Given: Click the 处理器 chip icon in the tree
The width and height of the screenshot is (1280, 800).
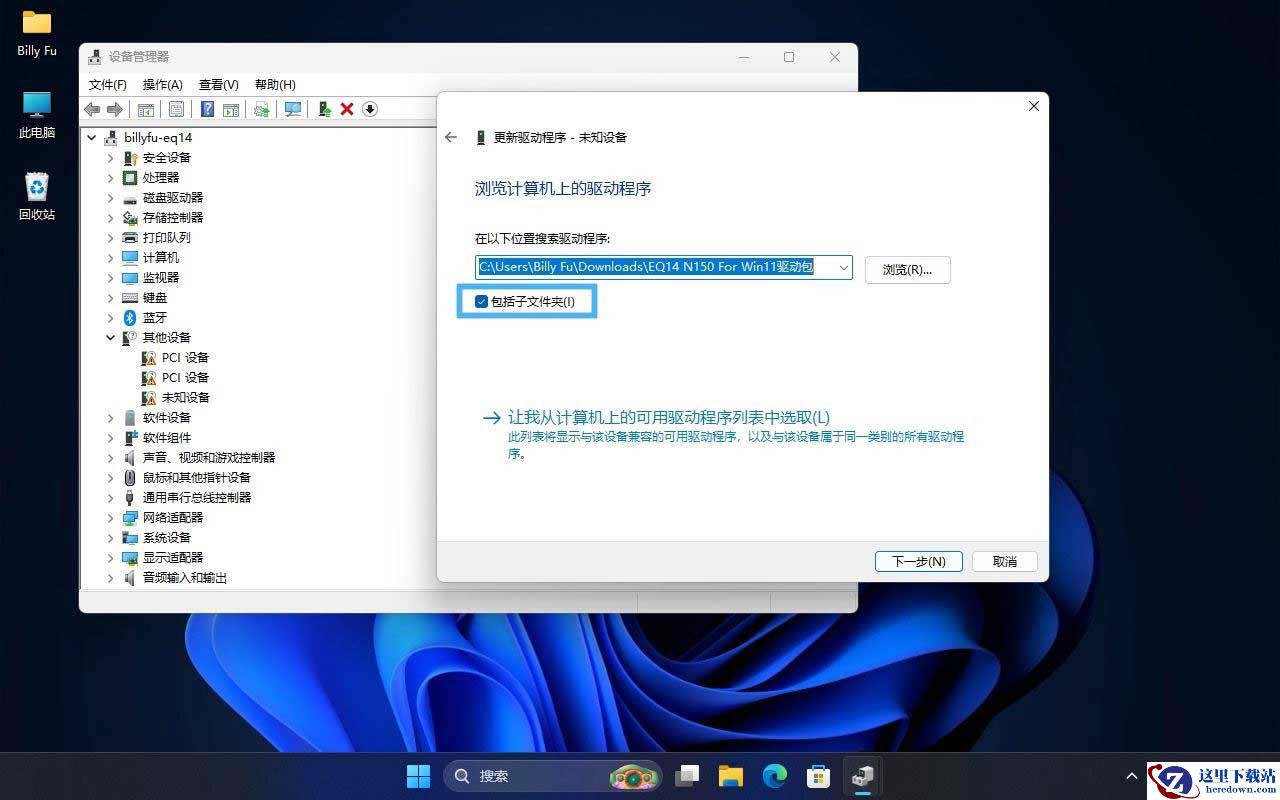Looking at the screenshot, I should (x=130, y=178).
